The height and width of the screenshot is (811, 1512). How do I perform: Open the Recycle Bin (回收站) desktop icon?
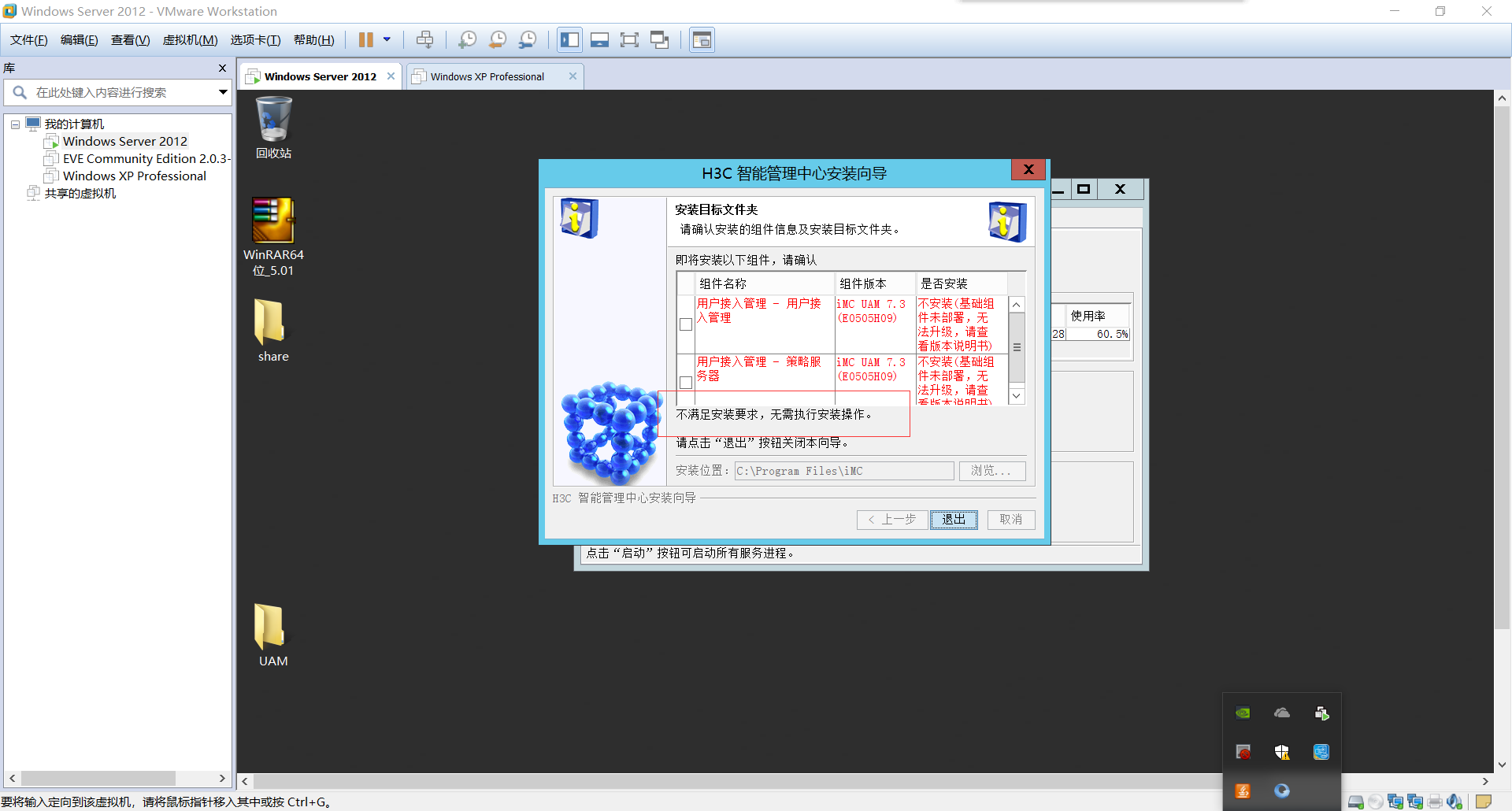coord(273,128)
